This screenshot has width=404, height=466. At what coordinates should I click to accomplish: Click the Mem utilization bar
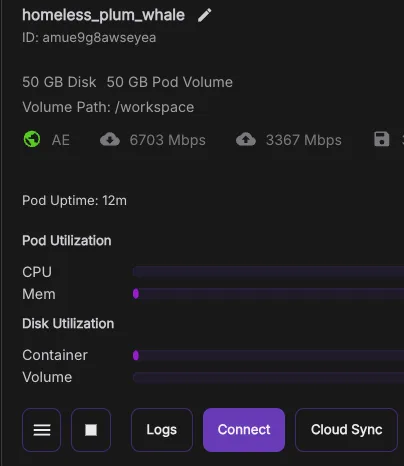click(x=268, y=294)
